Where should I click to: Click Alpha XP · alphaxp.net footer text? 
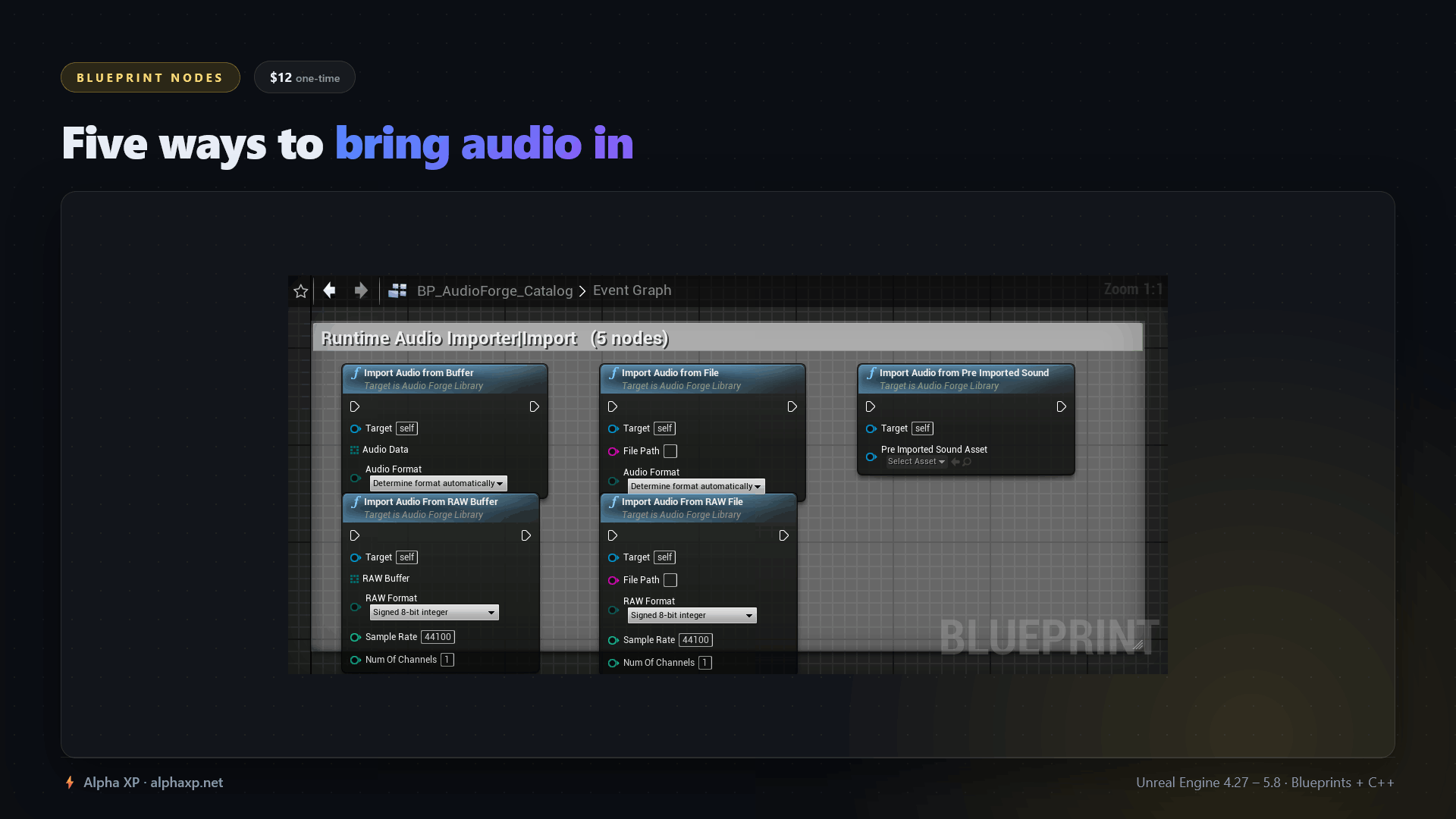[153, 783]
